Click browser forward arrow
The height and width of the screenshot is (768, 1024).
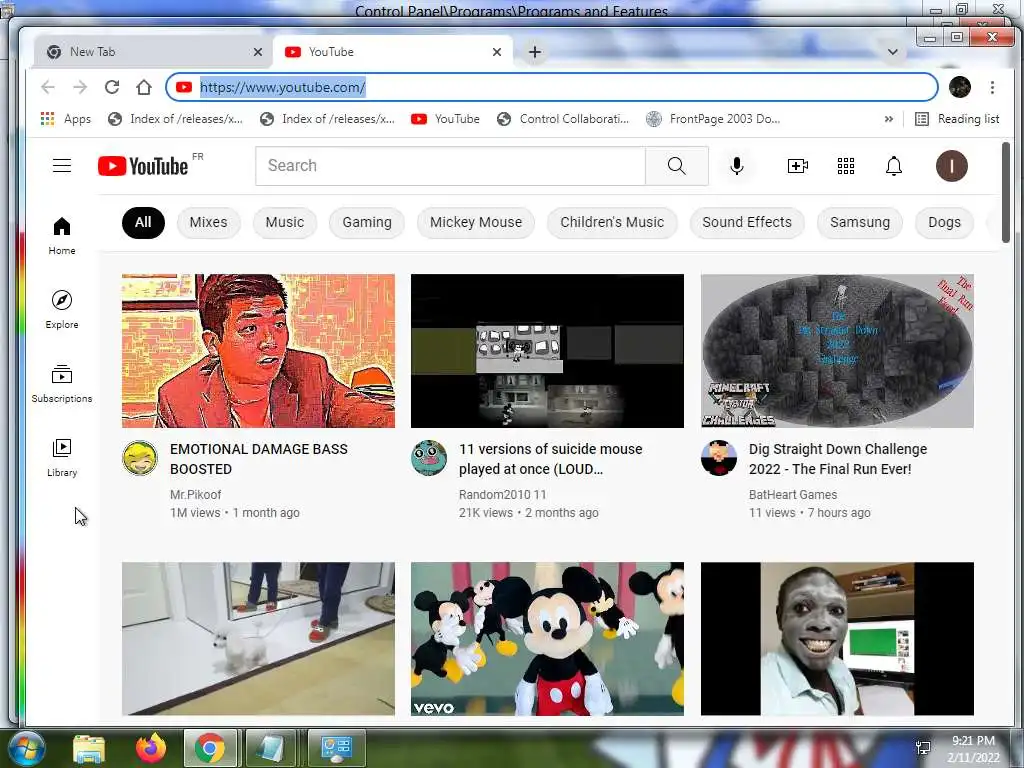(x=80, y=87)
